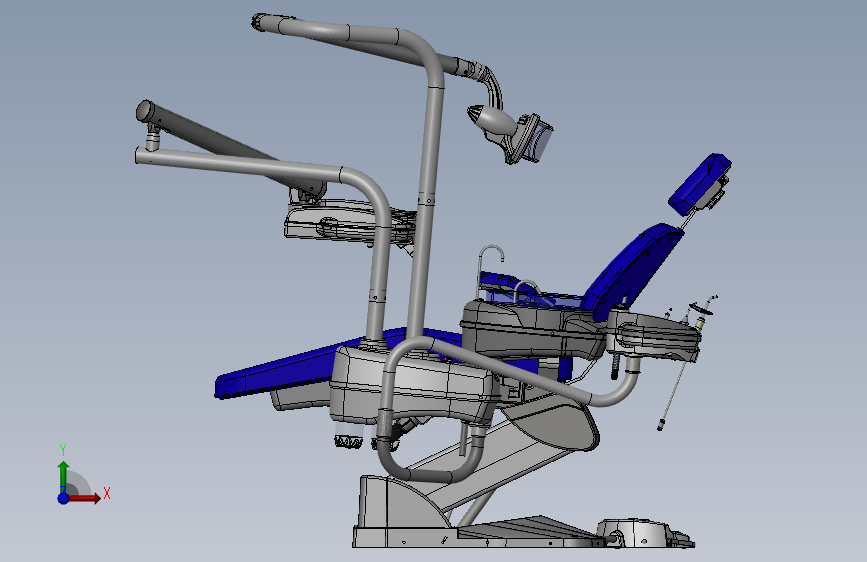Click the red X axis arrow of the triad

pos(85,498)
